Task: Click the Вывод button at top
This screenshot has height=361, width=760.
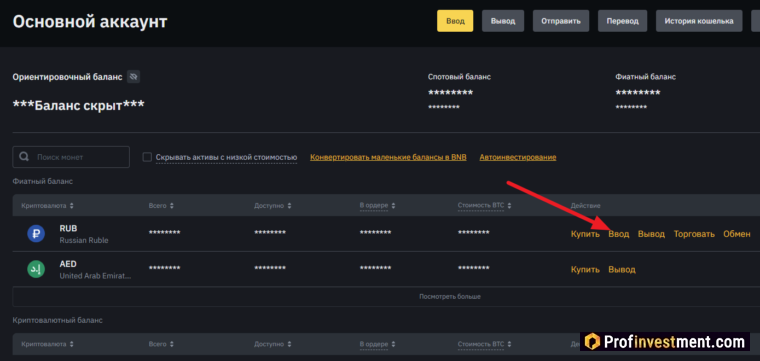Action: [503, 21]
